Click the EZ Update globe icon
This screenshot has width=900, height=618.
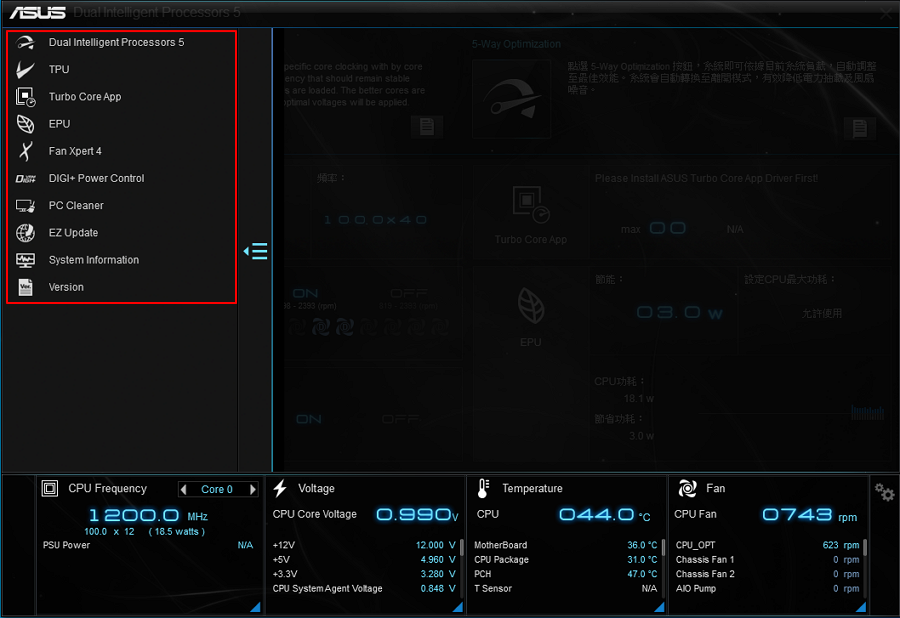25,232
